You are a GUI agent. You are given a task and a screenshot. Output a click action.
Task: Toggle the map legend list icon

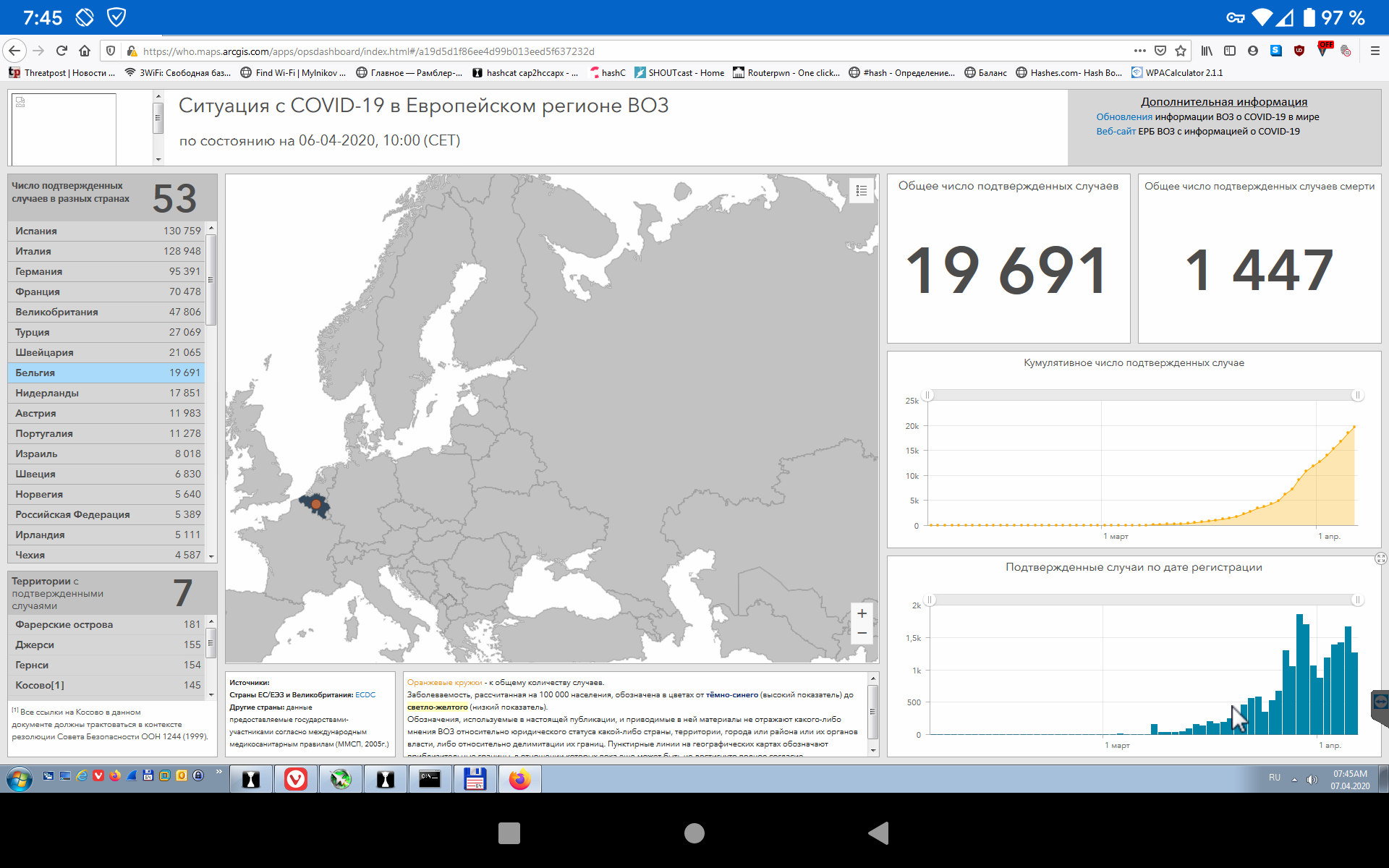tap(861, 190)
